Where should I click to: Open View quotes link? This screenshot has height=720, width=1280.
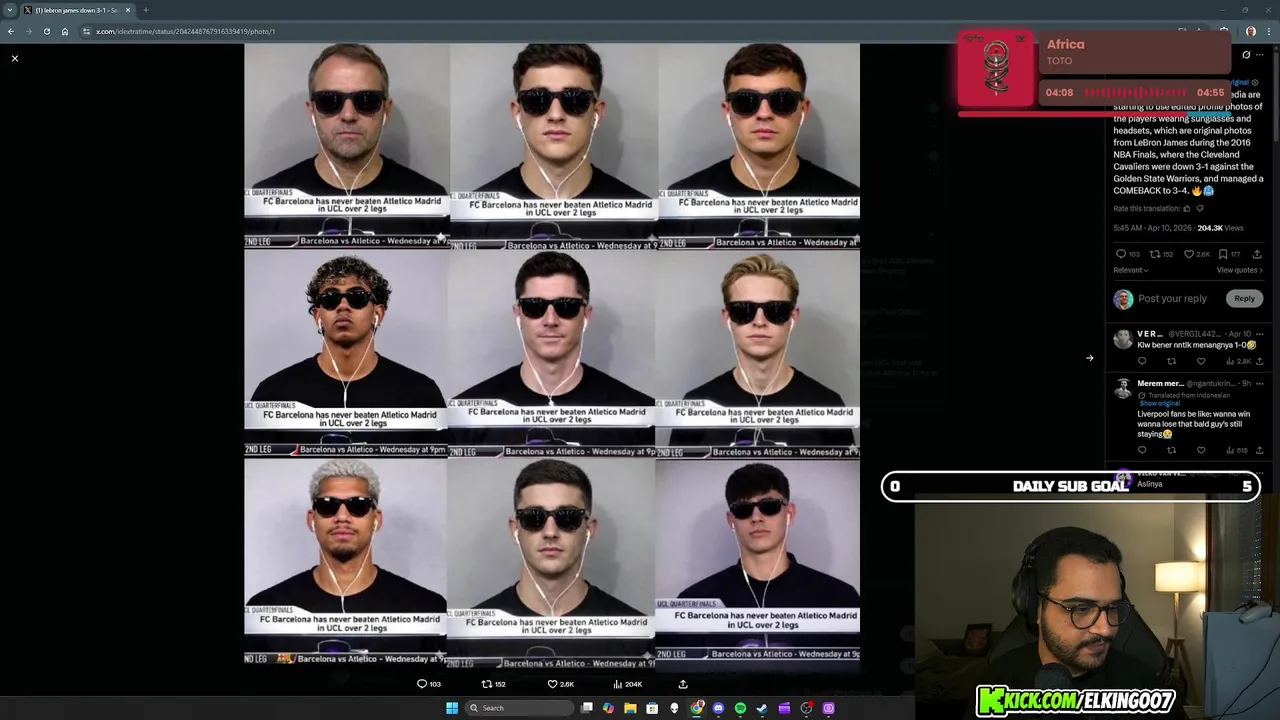(x=1239, y=270)
